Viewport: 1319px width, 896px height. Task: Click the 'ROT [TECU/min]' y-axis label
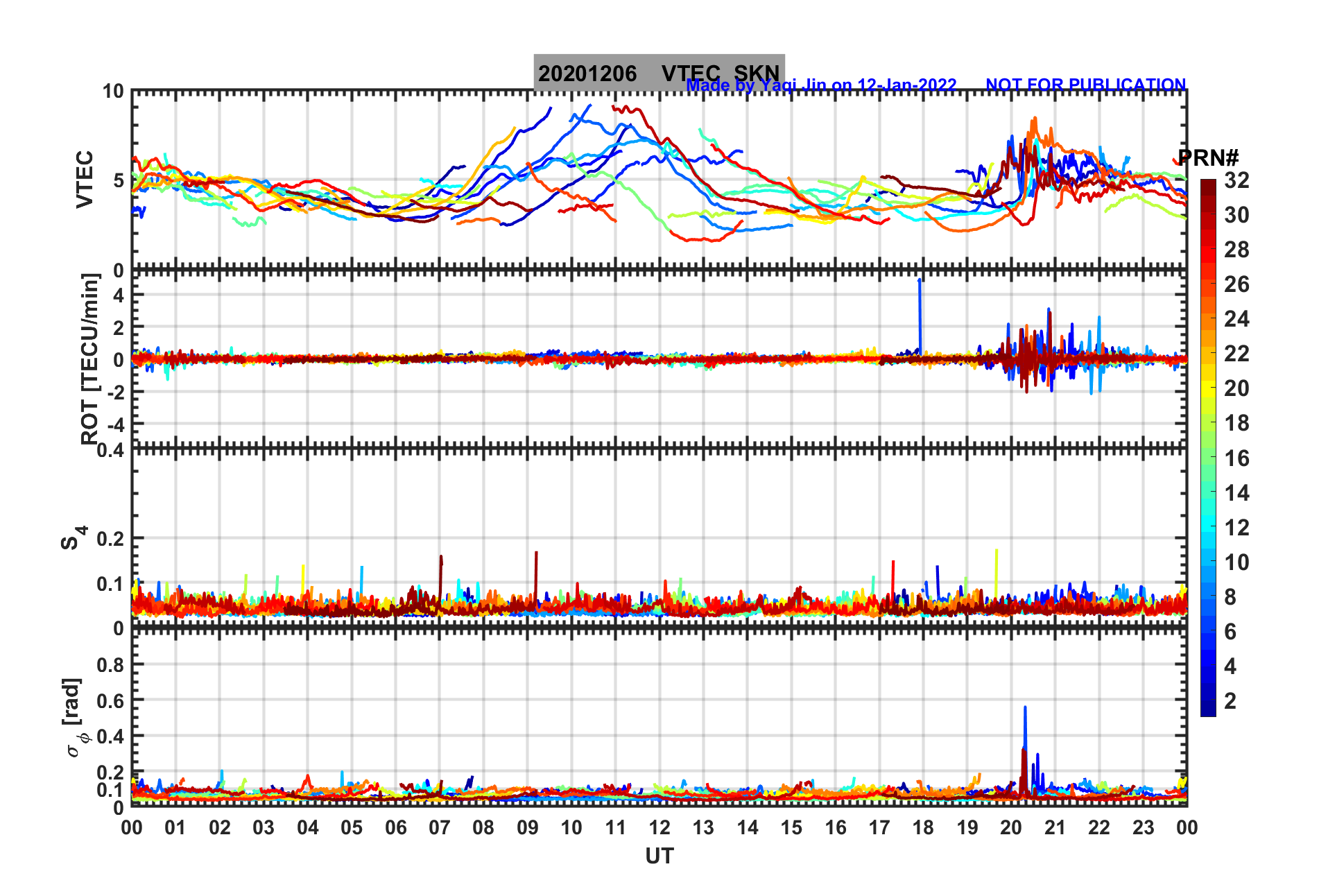click(89, 359)
